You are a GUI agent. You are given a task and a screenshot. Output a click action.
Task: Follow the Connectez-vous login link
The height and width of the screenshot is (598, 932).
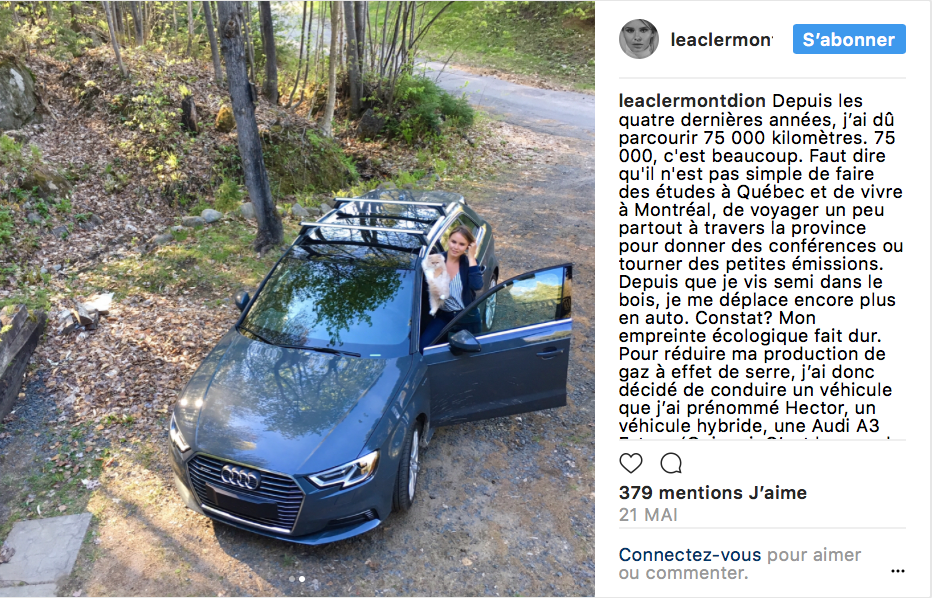(x=689, y=555)
